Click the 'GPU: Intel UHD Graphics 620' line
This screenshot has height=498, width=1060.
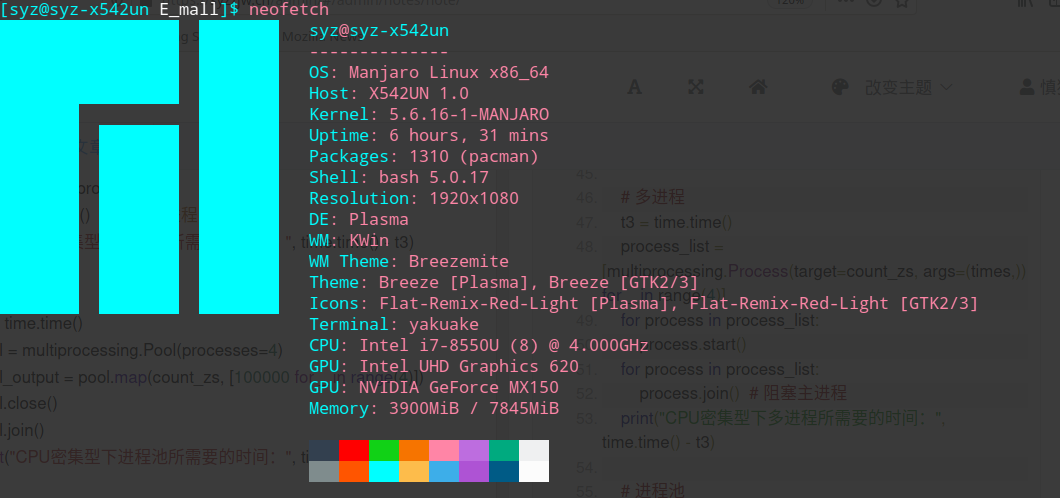[x=443, y=366]
